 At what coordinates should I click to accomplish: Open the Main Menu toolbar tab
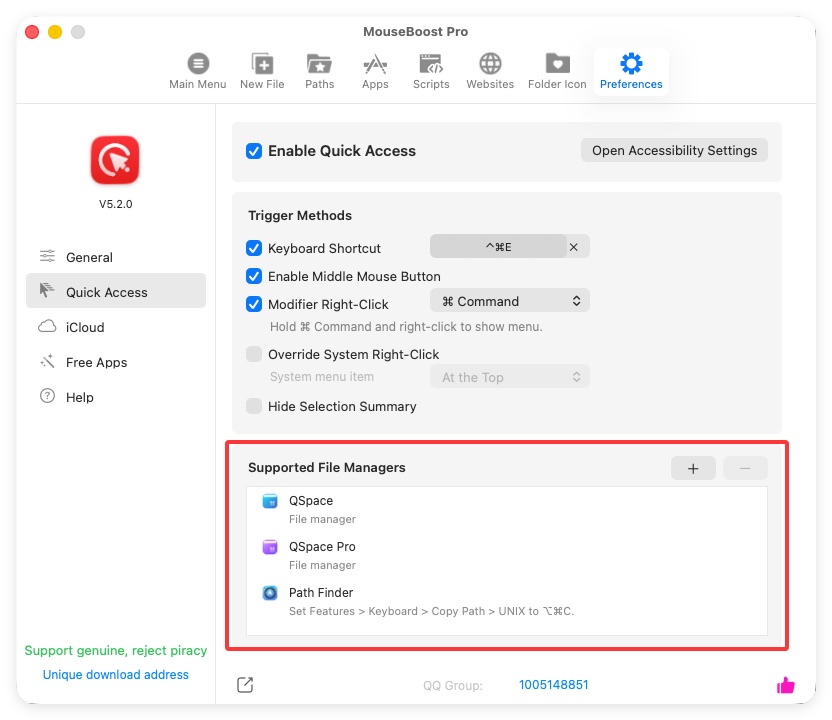(x=197, y=72)
